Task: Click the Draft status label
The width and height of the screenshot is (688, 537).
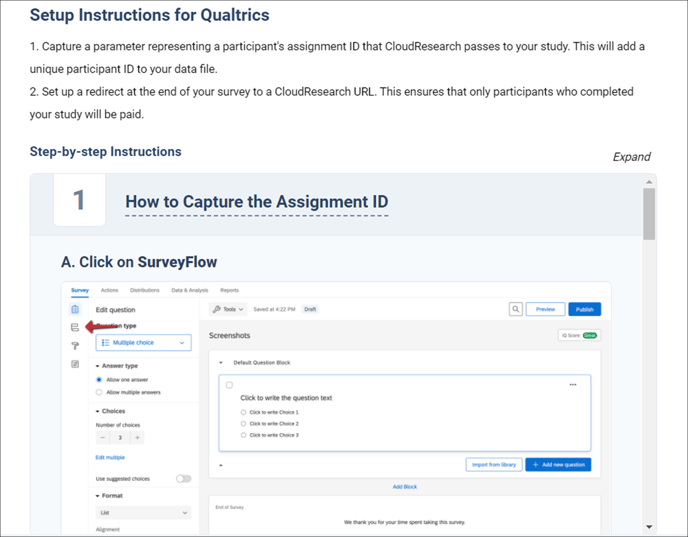Action: [x=310, y=309]
